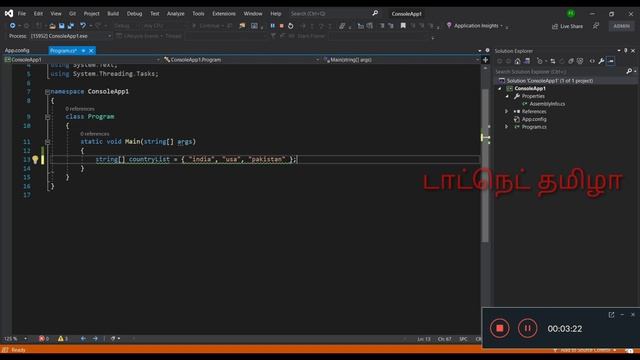Click the recorder stop button
The height and width of the screenshot is (360, 640).
pos(500,328)
